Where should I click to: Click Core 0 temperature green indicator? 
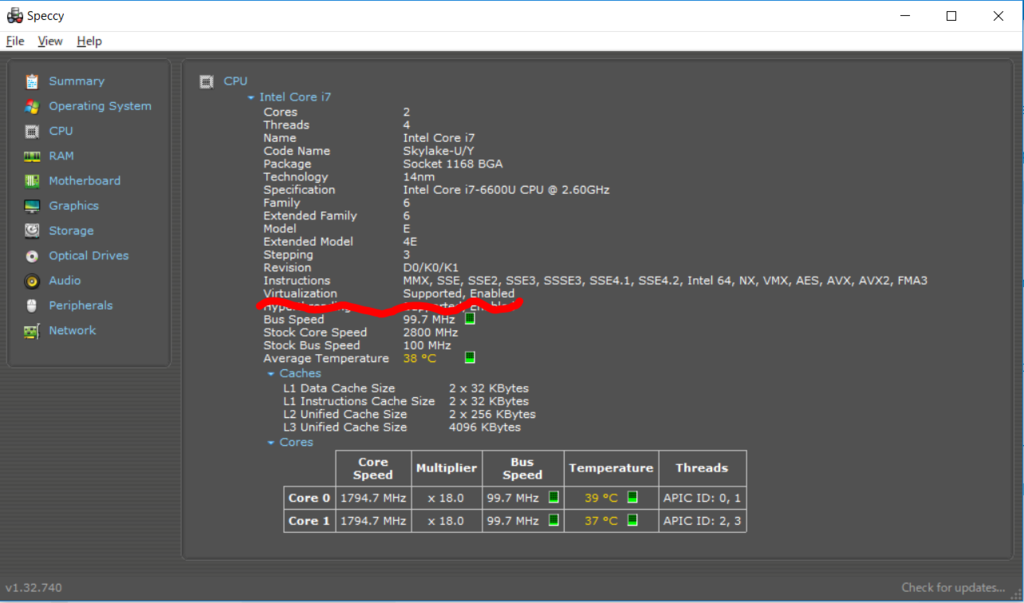(632, 497)
